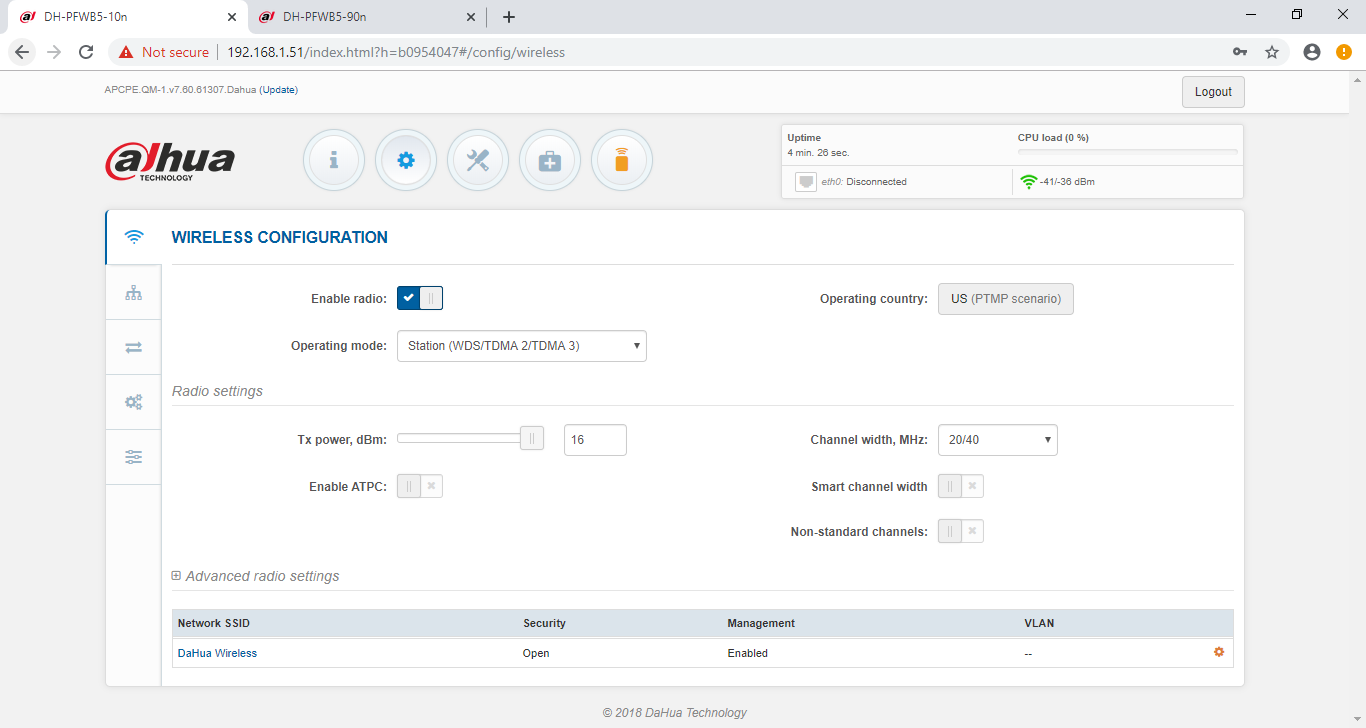The width and height of the screenshot is (1366, 728).
Task: Click the Tx power value input field
Action: [595, 440]
